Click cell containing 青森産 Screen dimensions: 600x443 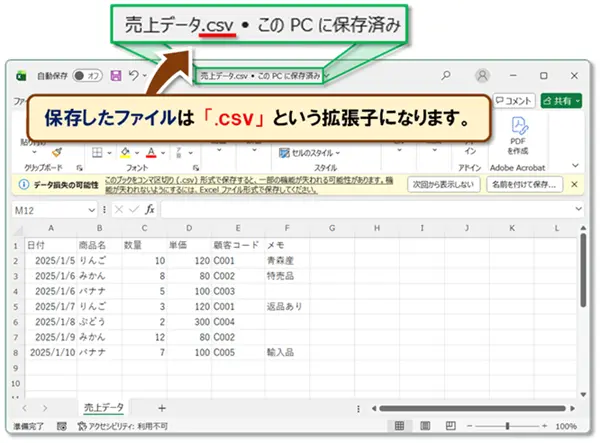click(287, 261)
